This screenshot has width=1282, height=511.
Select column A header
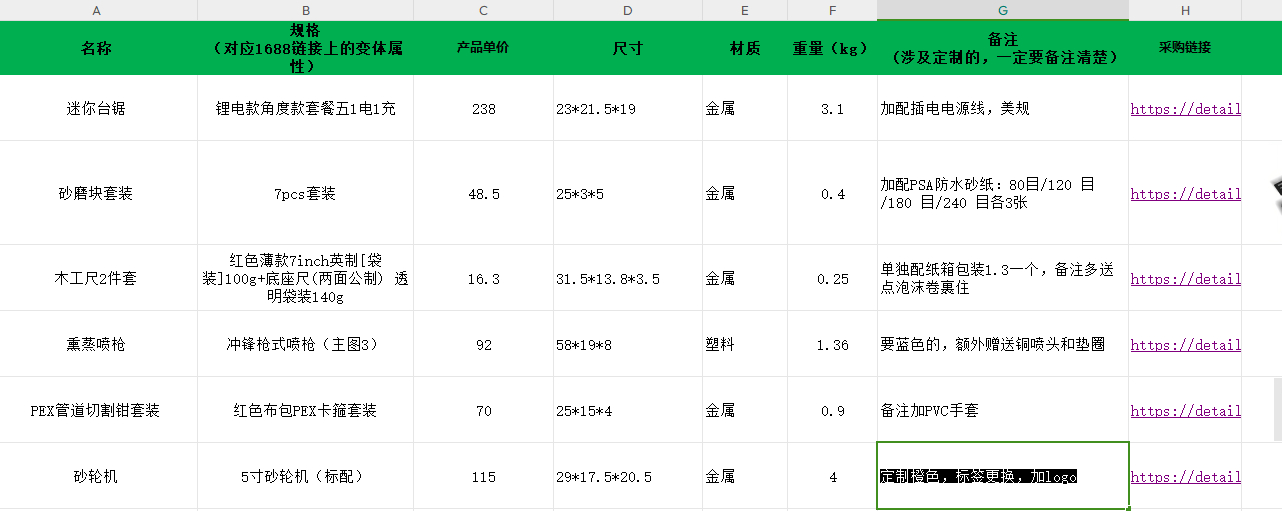(x=97, y=10)
